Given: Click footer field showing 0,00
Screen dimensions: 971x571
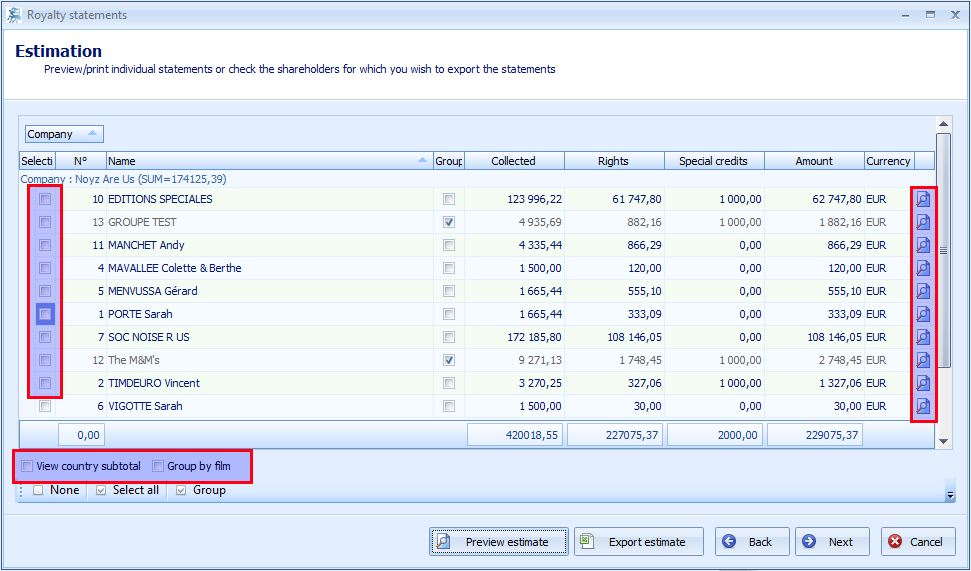Looking at the screenshot, I should (81, 435).
